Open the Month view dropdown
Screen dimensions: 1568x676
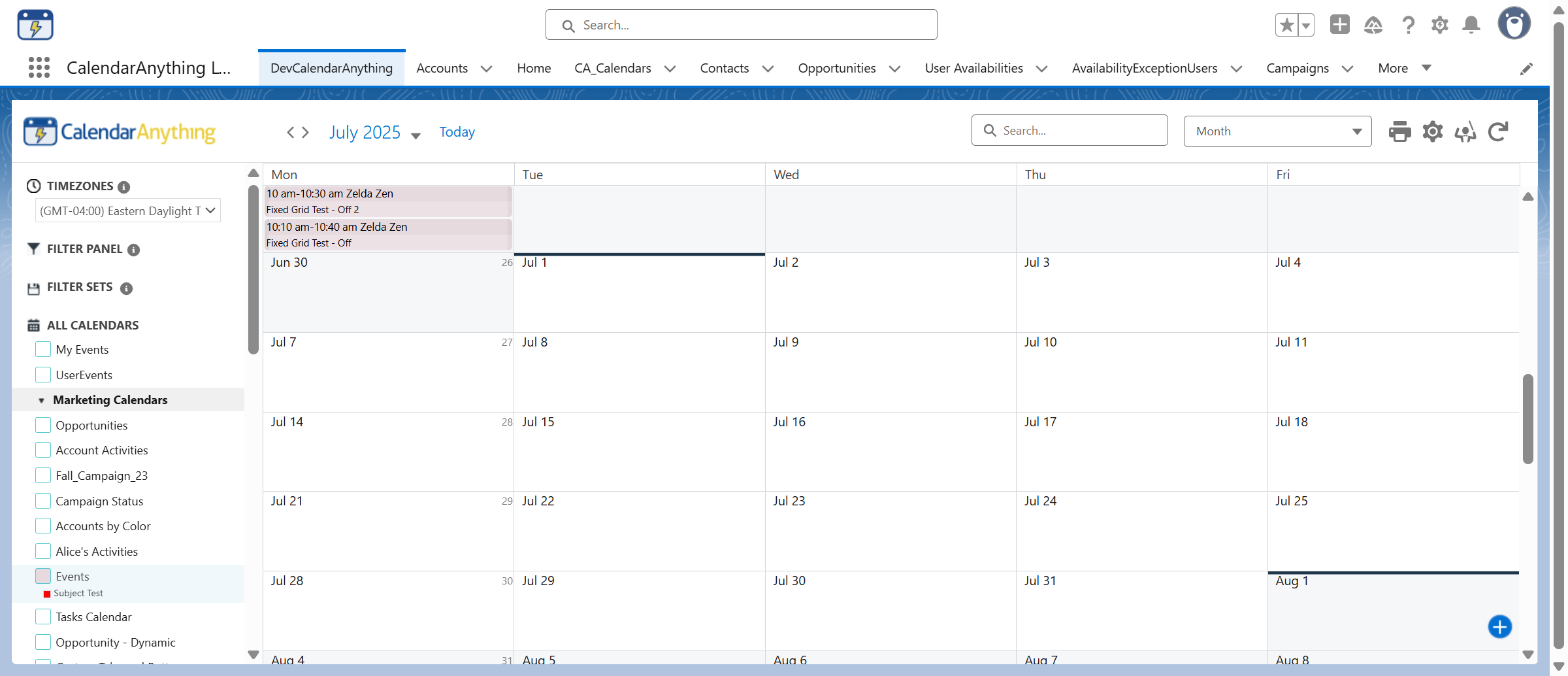tap(1277, 131)
